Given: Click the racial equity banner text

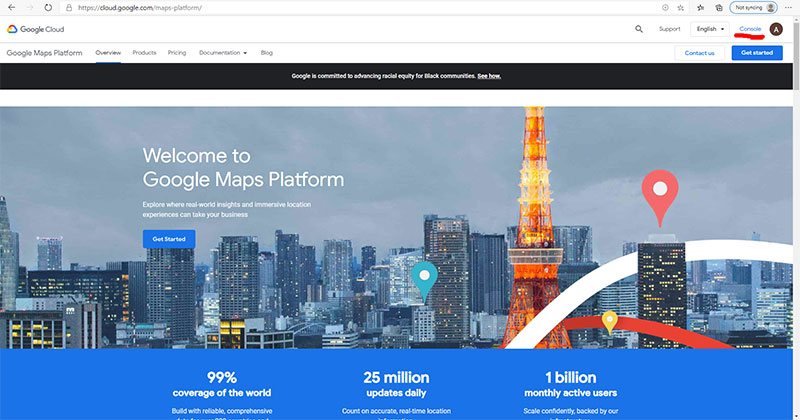Looking at the screenshot, I should (384, 76).
